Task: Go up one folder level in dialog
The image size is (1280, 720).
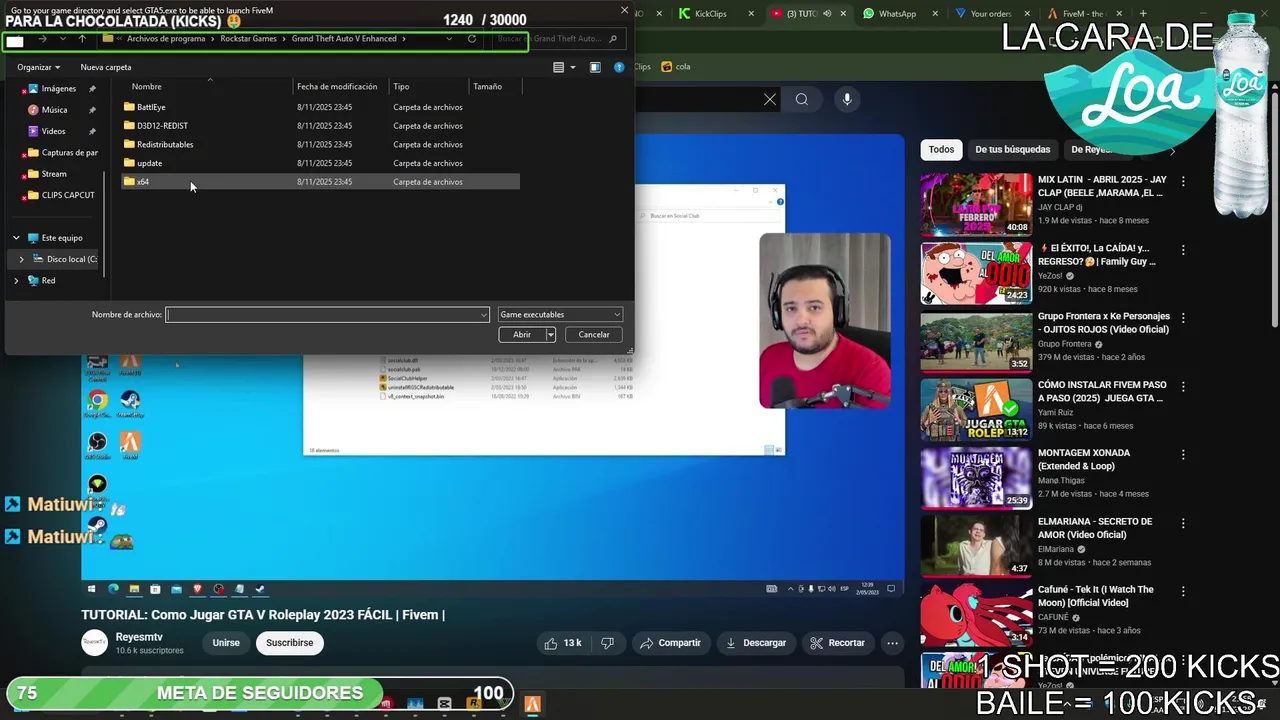Action: [x=82, y=39]
